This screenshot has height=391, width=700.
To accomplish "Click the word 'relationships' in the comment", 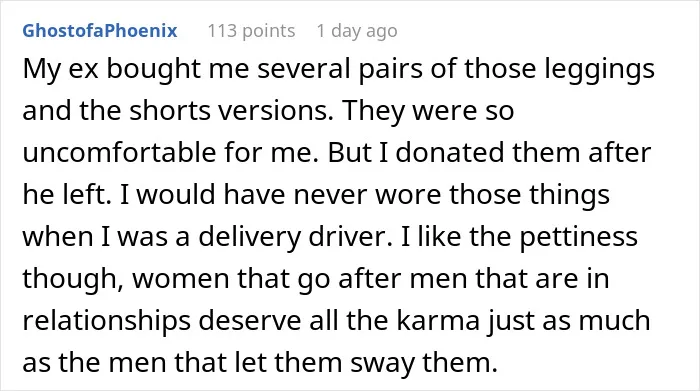I will pos(107,321).
